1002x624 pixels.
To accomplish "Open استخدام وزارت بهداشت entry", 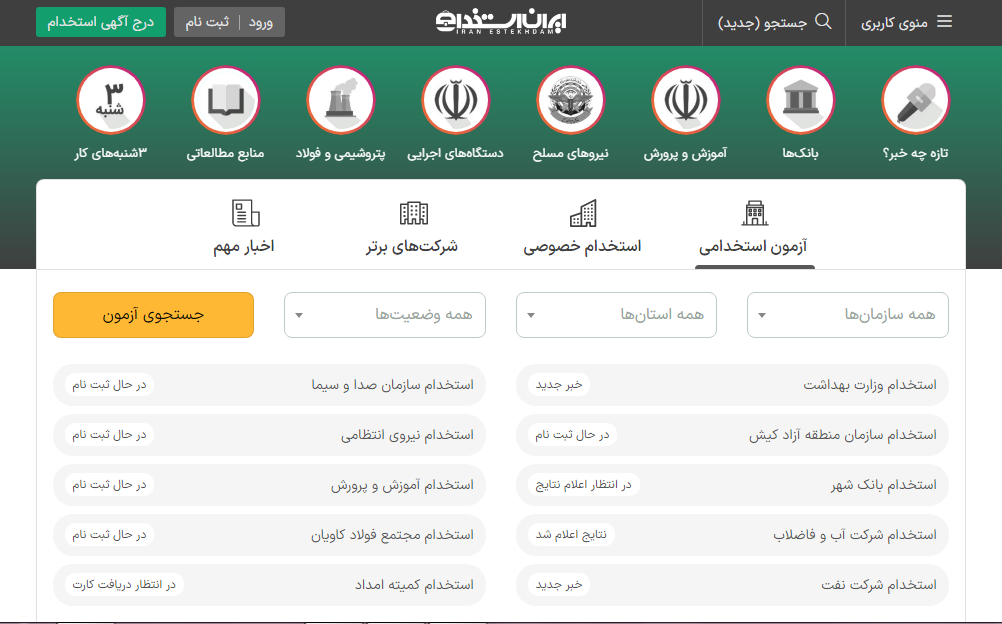I will coord(732,385).
